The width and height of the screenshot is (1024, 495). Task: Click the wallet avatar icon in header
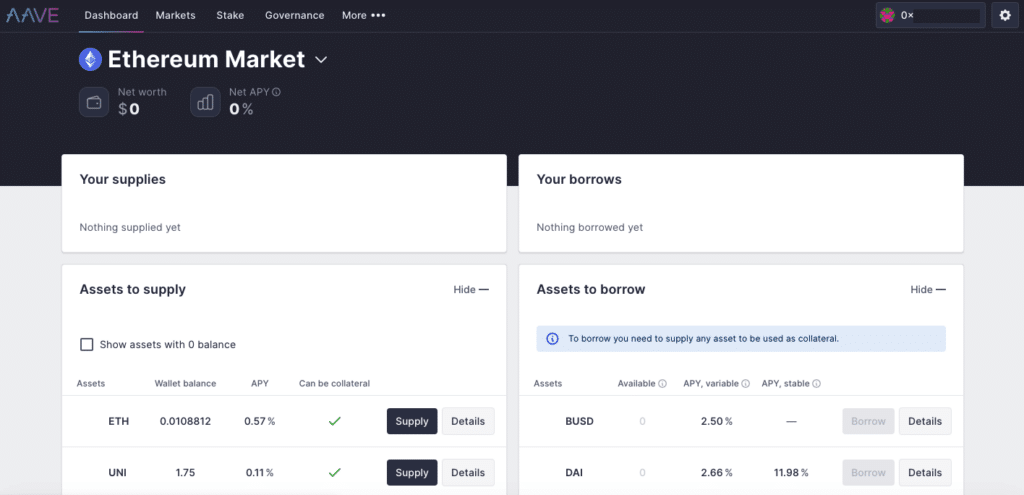click(887, 15)
